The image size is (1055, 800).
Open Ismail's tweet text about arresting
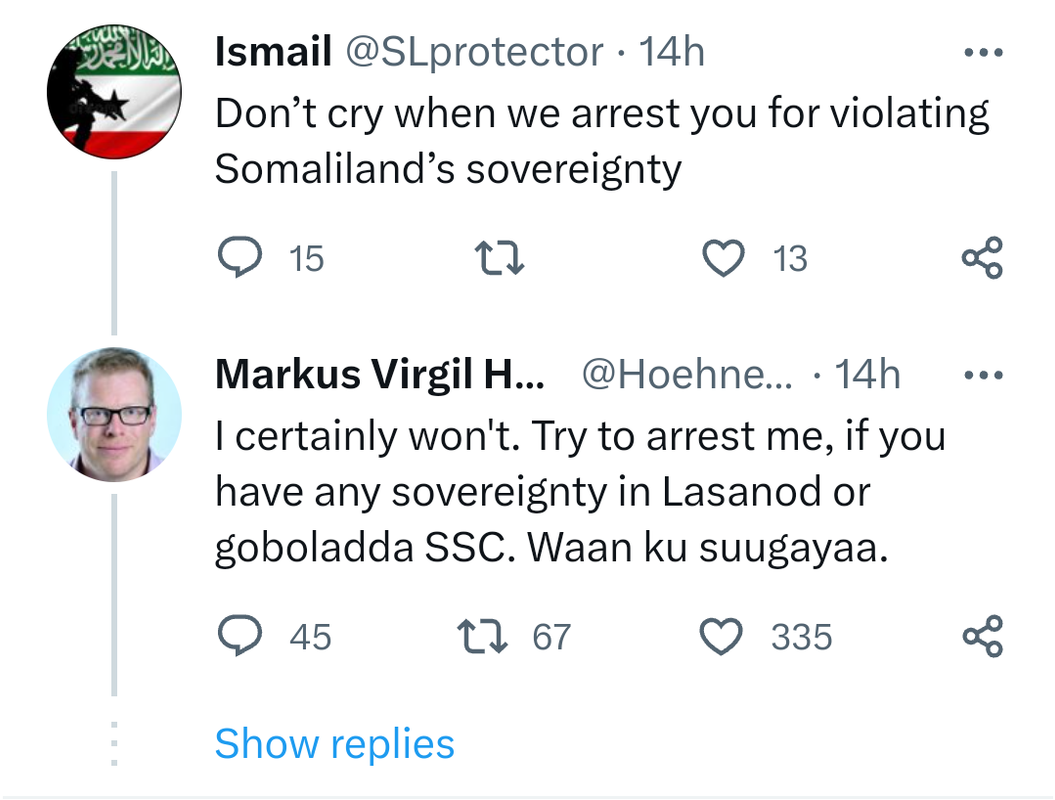pyautogui.click(x=600, y=141)
